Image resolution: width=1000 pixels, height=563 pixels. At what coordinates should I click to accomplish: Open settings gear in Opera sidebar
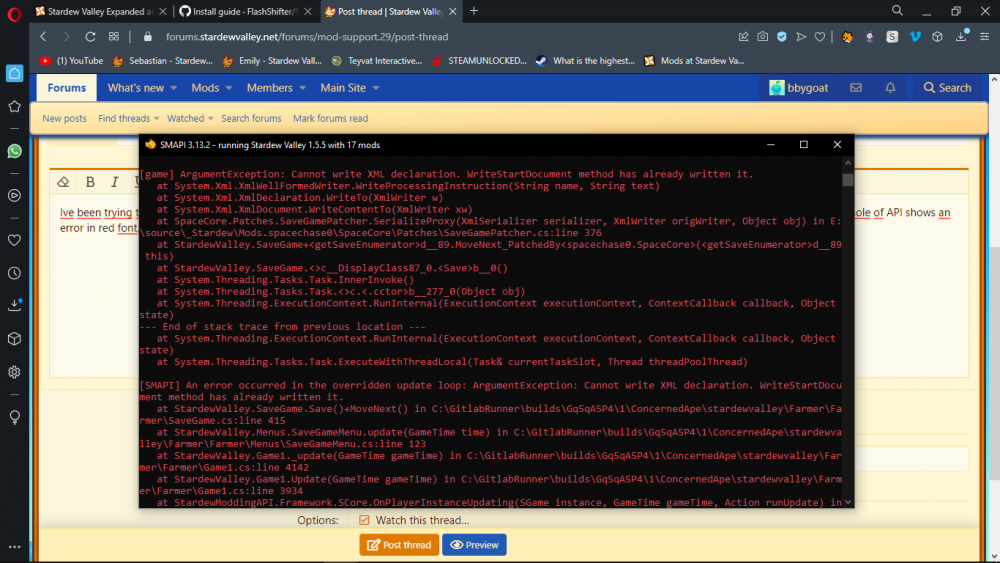[14, 372]
